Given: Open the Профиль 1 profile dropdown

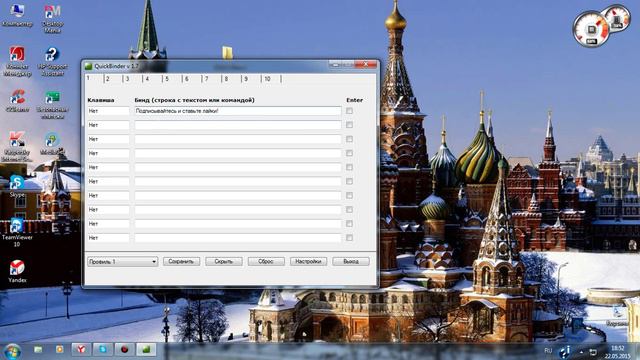Looking at the screenshot, I should click(x=122, y=262).
